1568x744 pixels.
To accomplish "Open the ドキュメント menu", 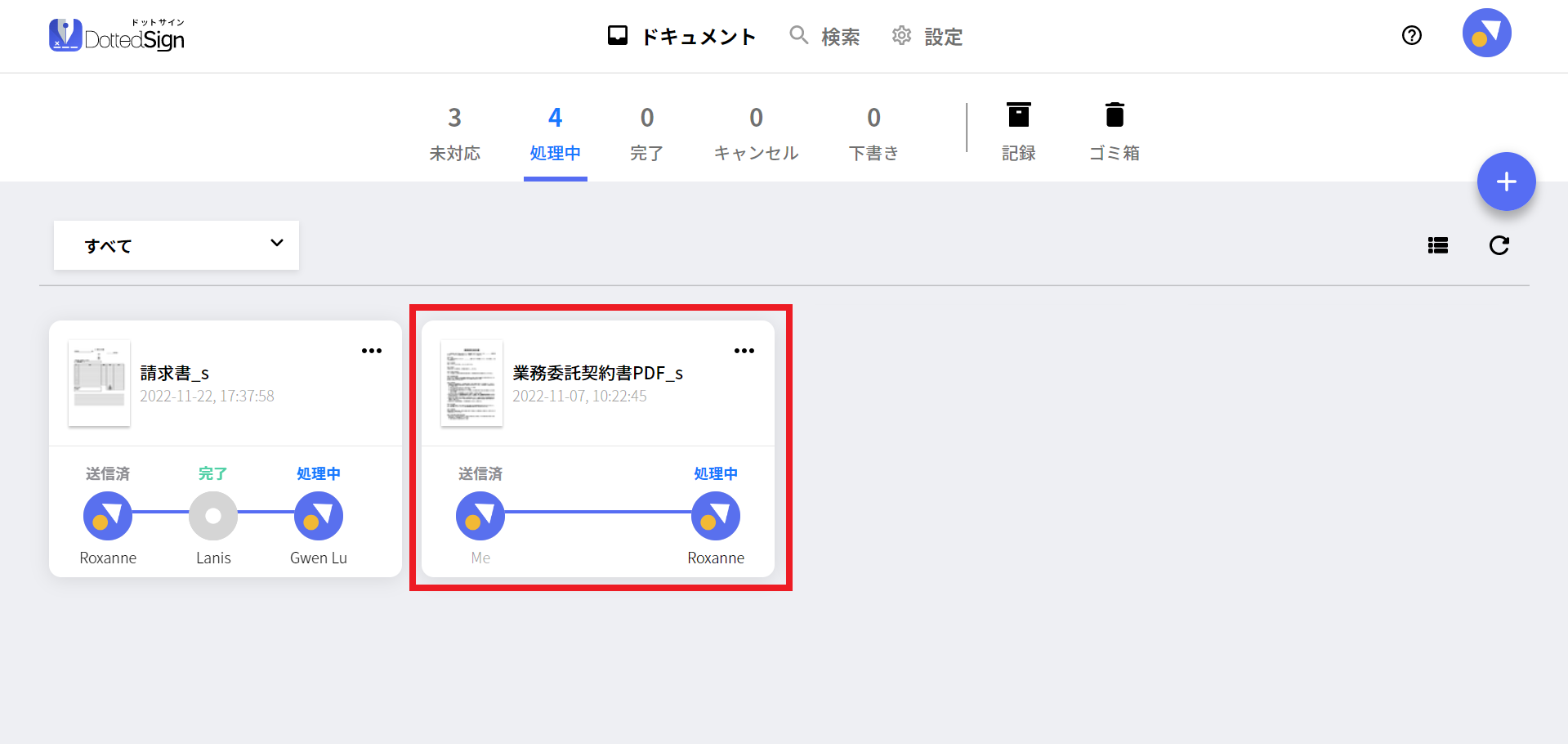I will [x=682, y=36].
